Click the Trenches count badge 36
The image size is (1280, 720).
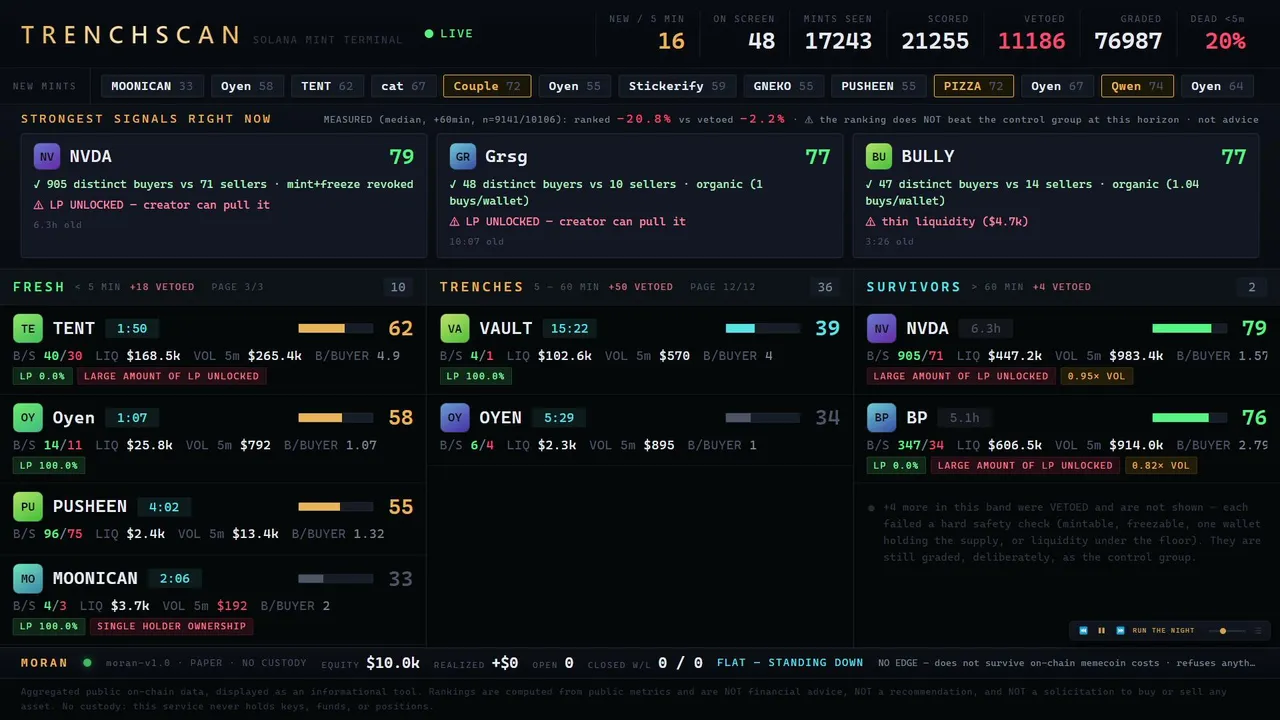825,287
